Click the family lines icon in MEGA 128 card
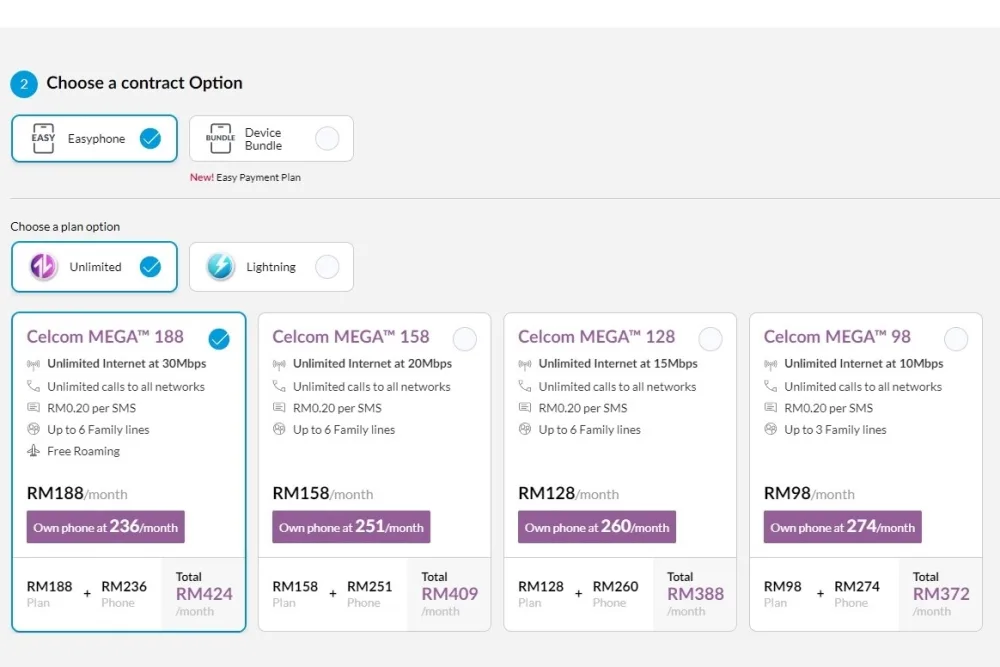This screenshot has width=1000, height=667. tap(524, 429)
